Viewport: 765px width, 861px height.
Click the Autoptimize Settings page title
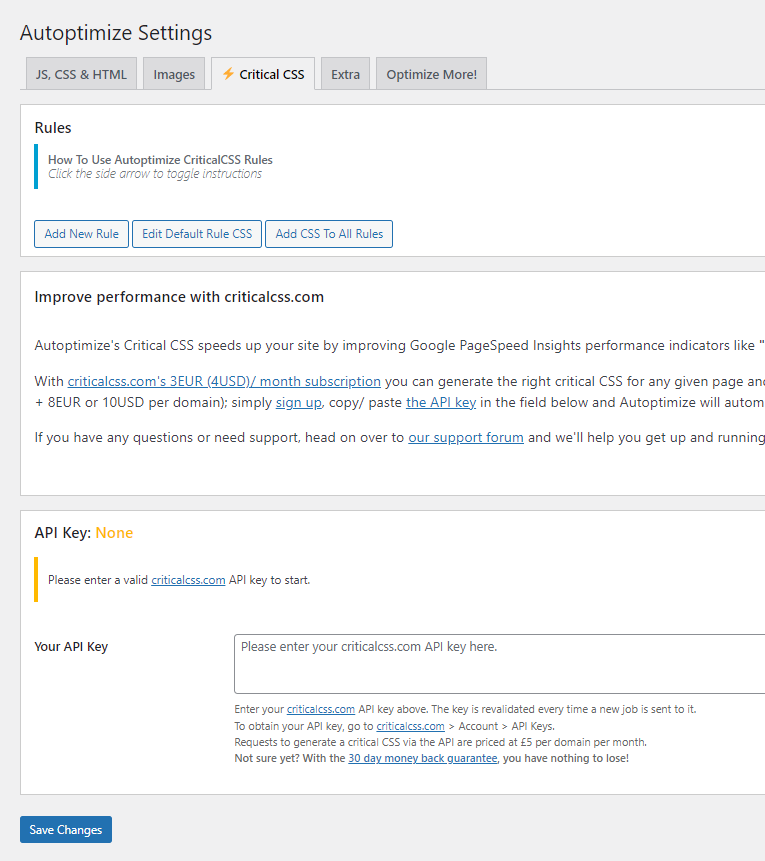pyautogui.click(x=116, y=33)
